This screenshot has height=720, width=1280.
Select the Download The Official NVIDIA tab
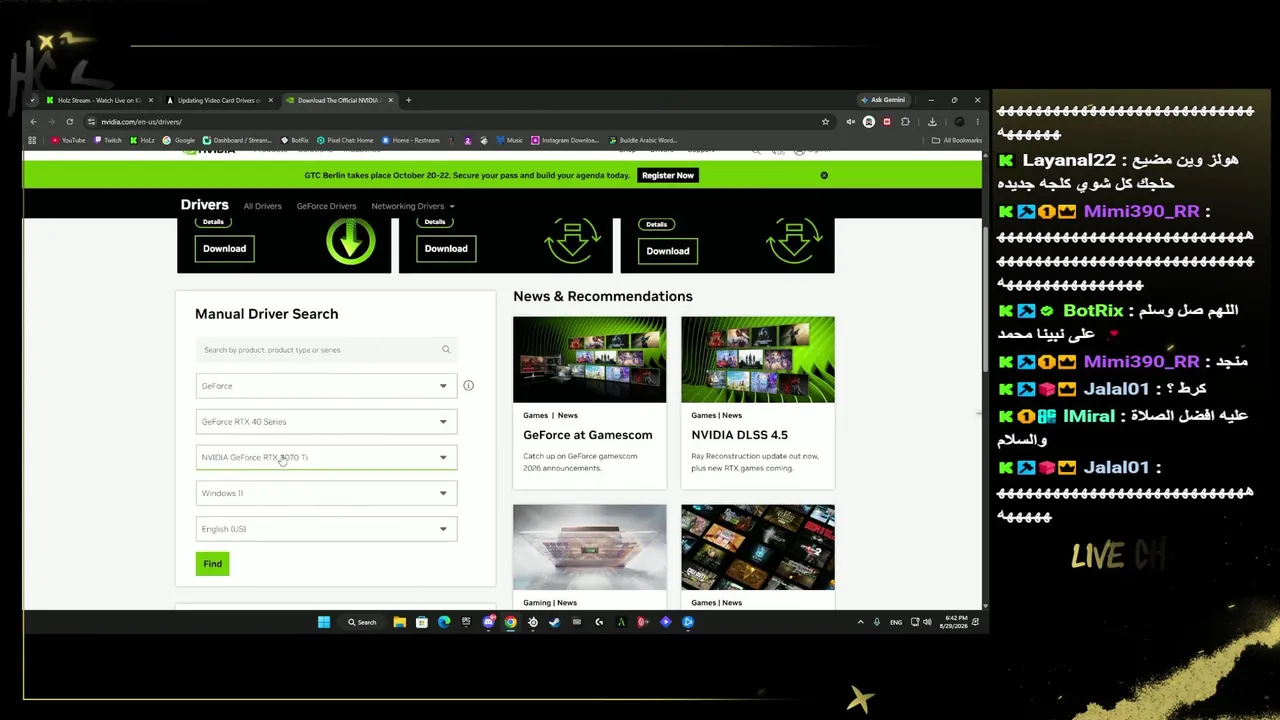coord(339,100)
